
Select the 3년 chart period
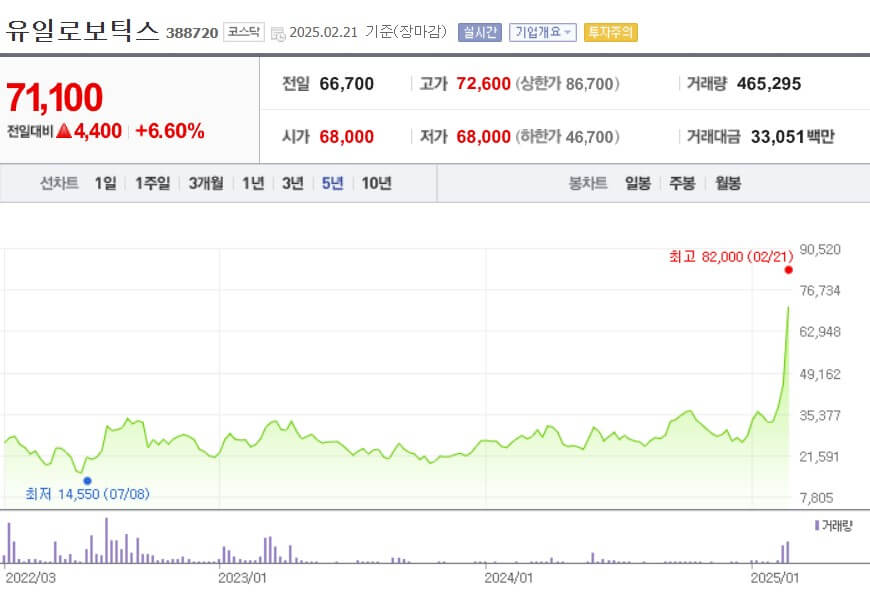tap(290, 184)
